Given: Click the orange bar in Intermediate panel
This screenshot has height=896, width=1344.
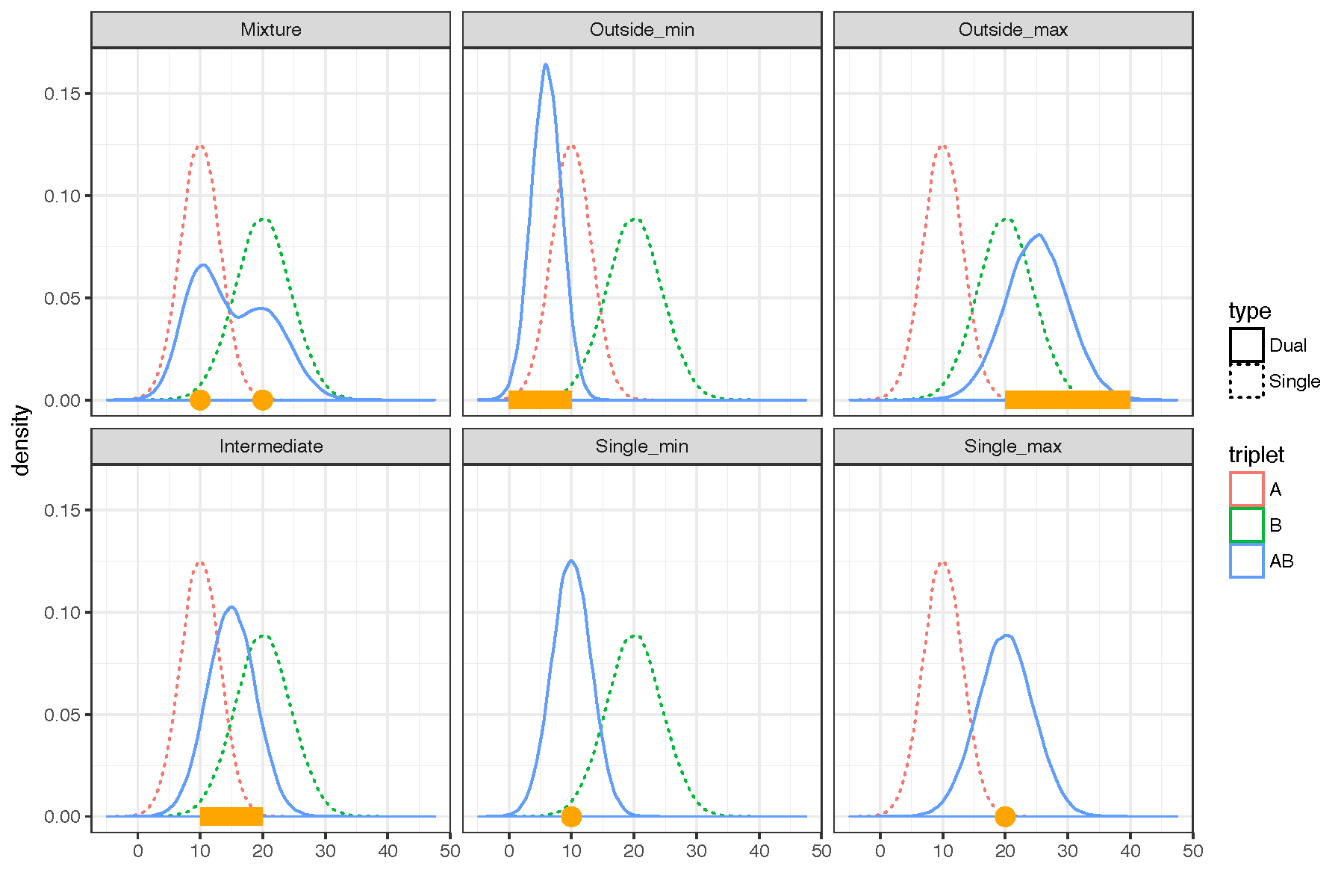Looking at the screenshot, I should coord(231,816).
